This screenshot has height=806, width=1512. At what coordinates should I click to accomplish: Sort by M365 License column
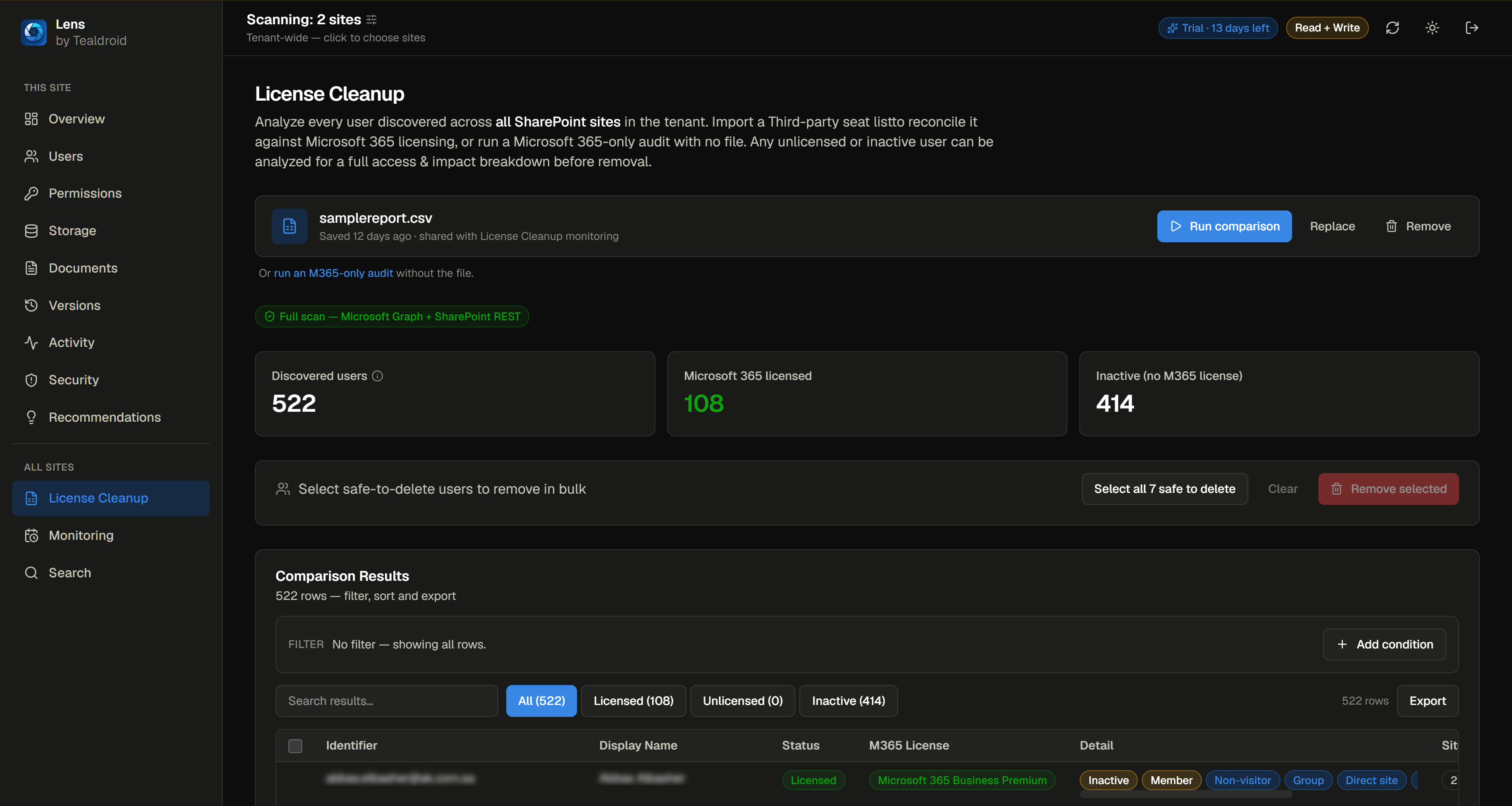click(x=909, y=746)
